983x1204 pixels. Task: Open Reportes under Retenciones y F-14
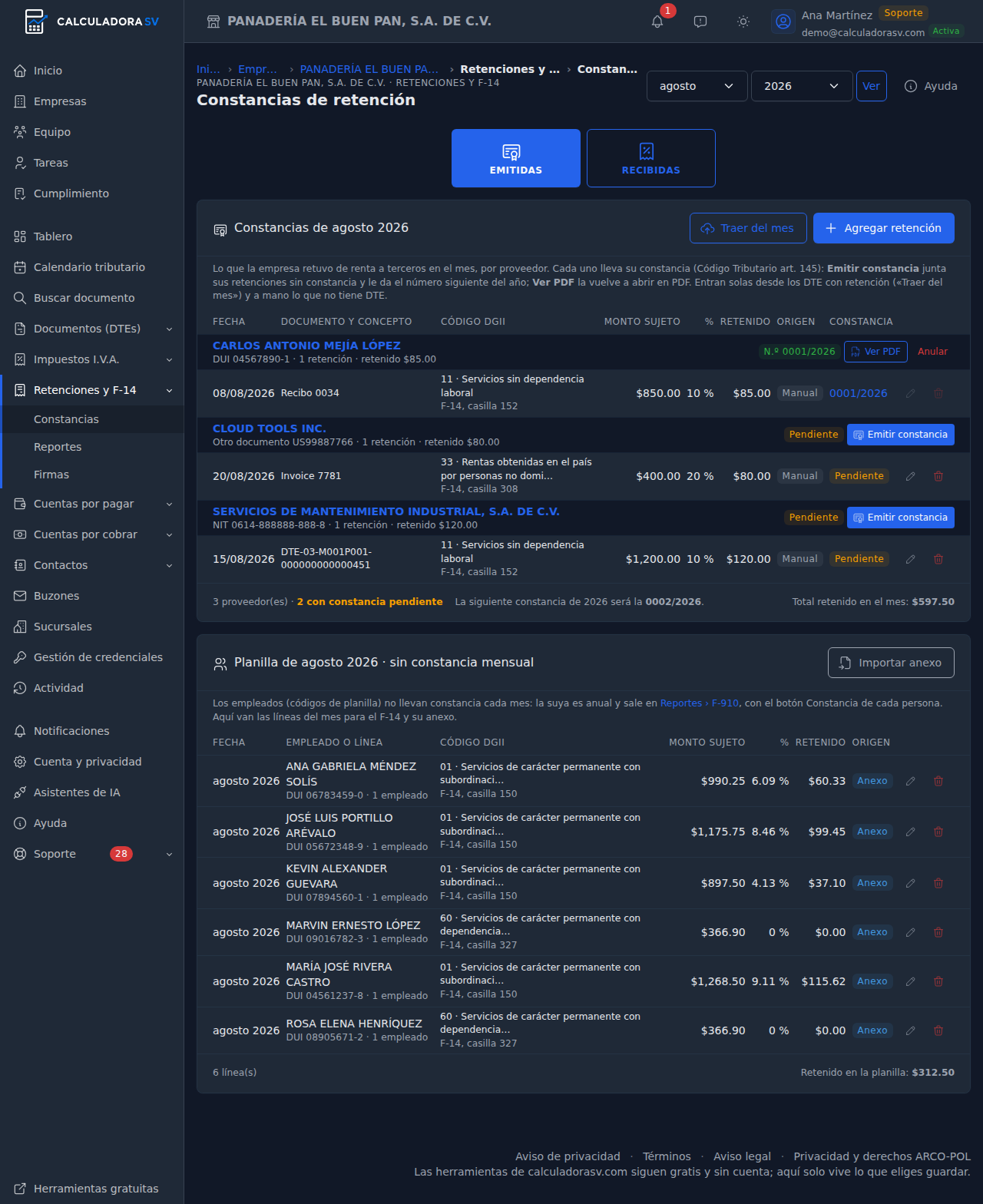click(58, 447)
